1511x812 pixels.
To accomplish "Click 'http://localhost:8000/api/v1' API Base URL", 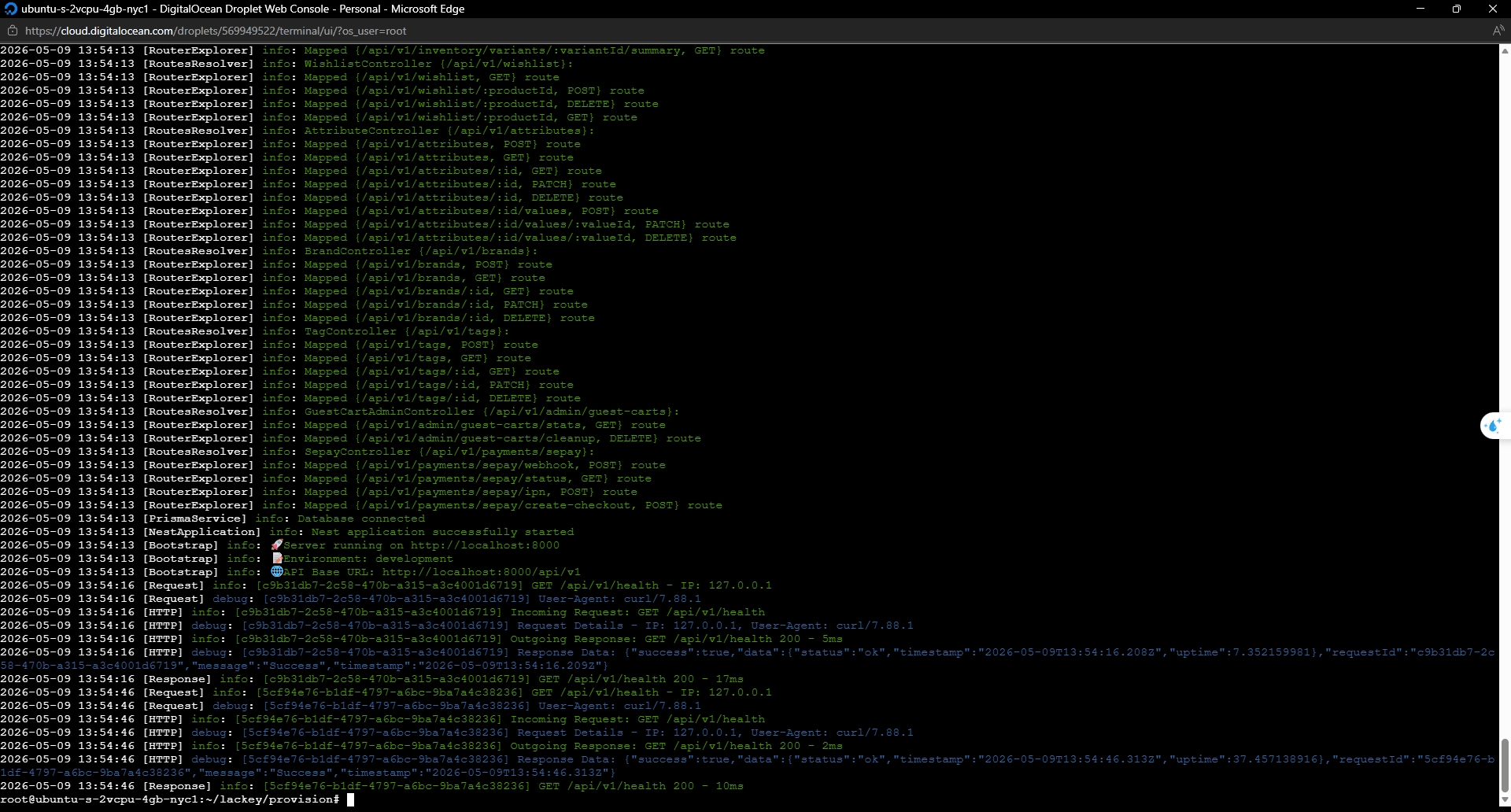I will click(481, 572).
